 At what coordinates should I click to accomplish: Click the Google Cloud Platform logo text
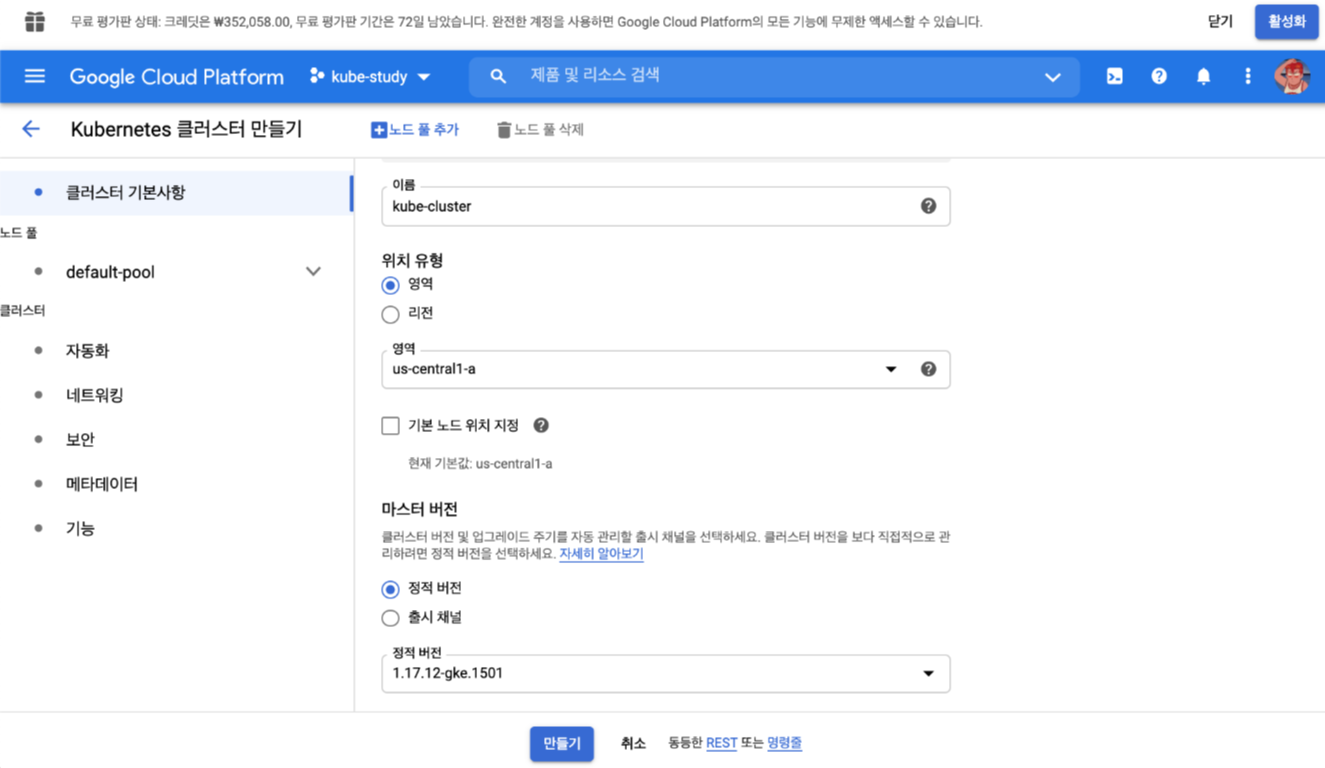pos(176,77)
